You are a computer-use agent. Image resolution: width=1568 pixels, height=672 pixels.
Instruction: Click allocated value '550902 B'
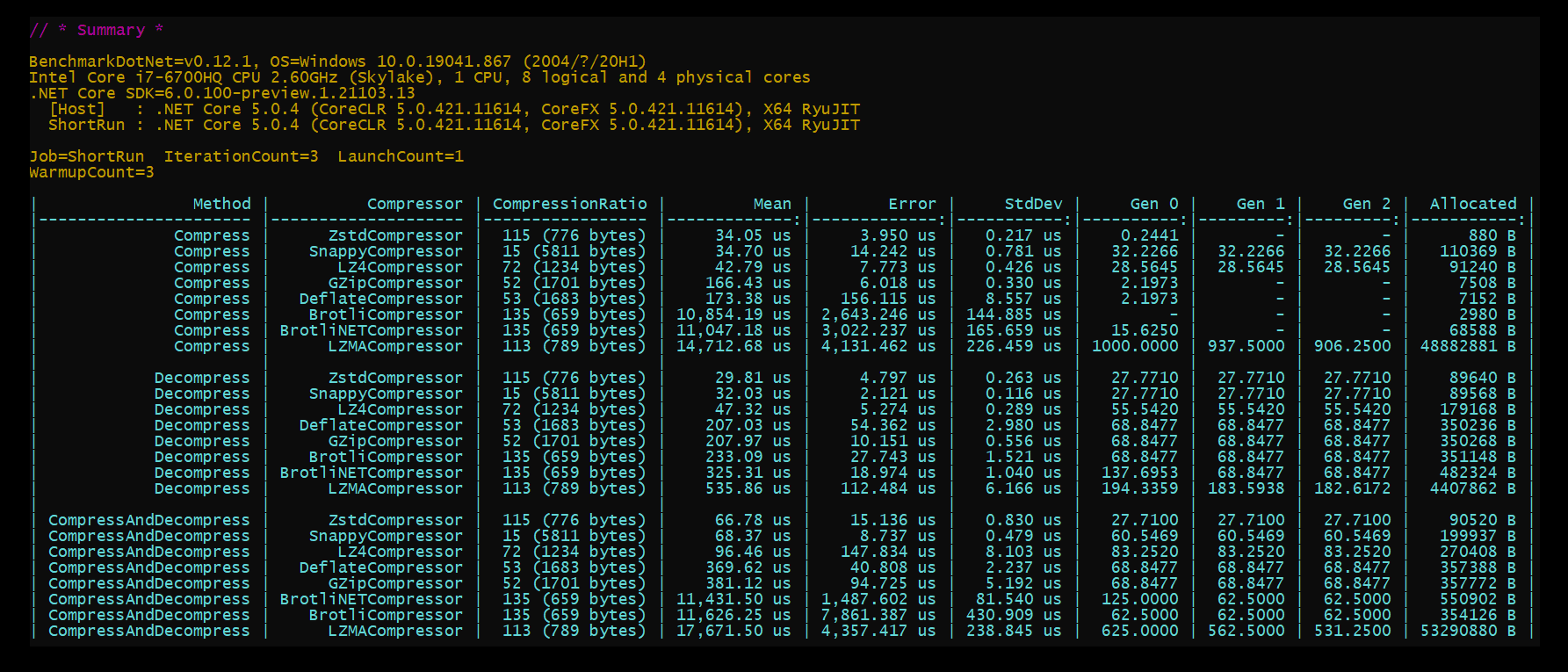(x=1478, y=599)
